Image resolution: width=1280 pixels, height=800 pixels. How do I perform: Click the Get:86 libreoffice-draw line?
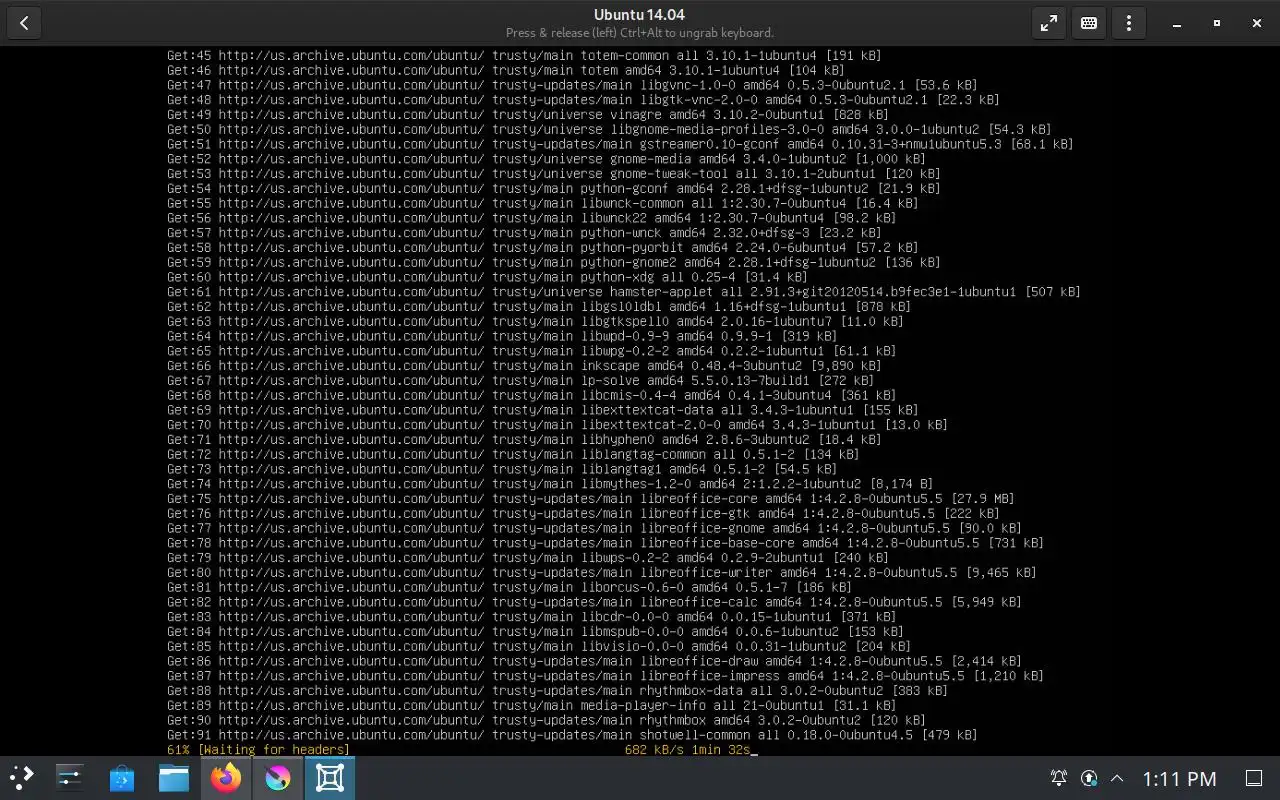click(x=595, y=662)
